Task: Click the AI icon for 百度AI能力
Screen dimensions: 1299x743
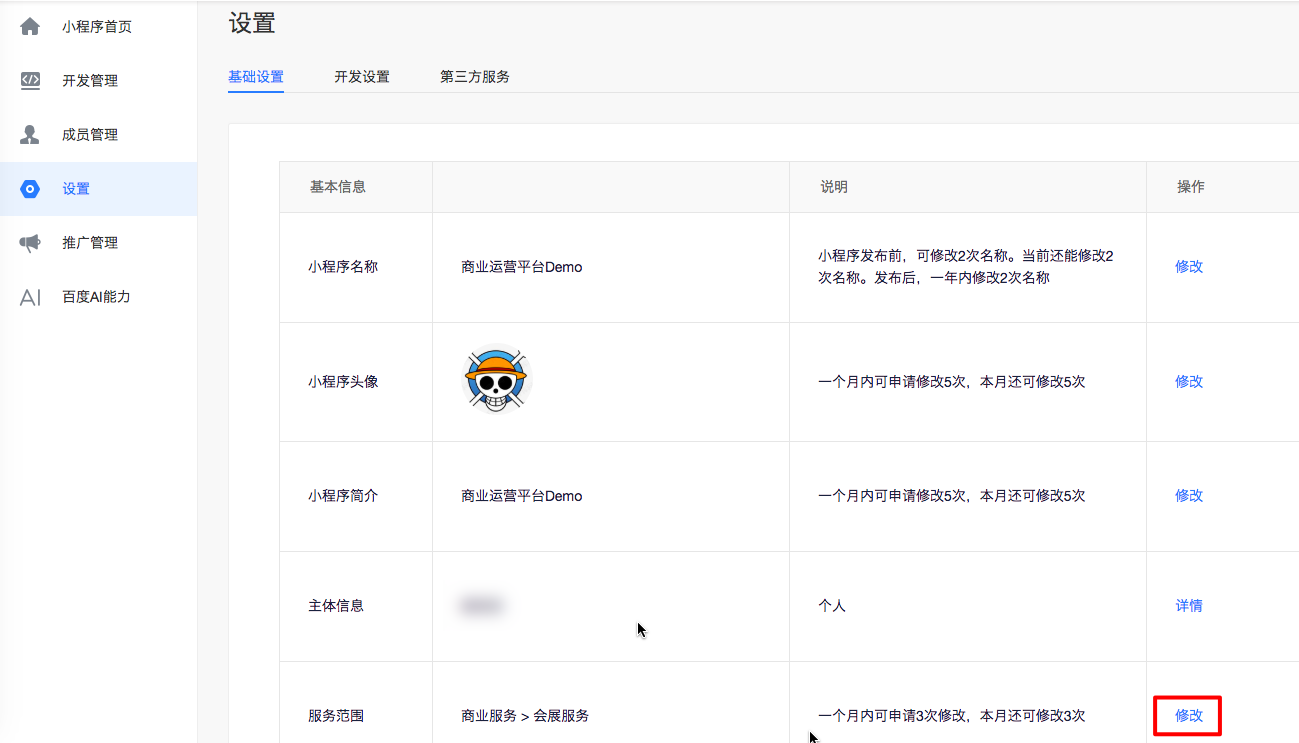Action: coord(30,297)
